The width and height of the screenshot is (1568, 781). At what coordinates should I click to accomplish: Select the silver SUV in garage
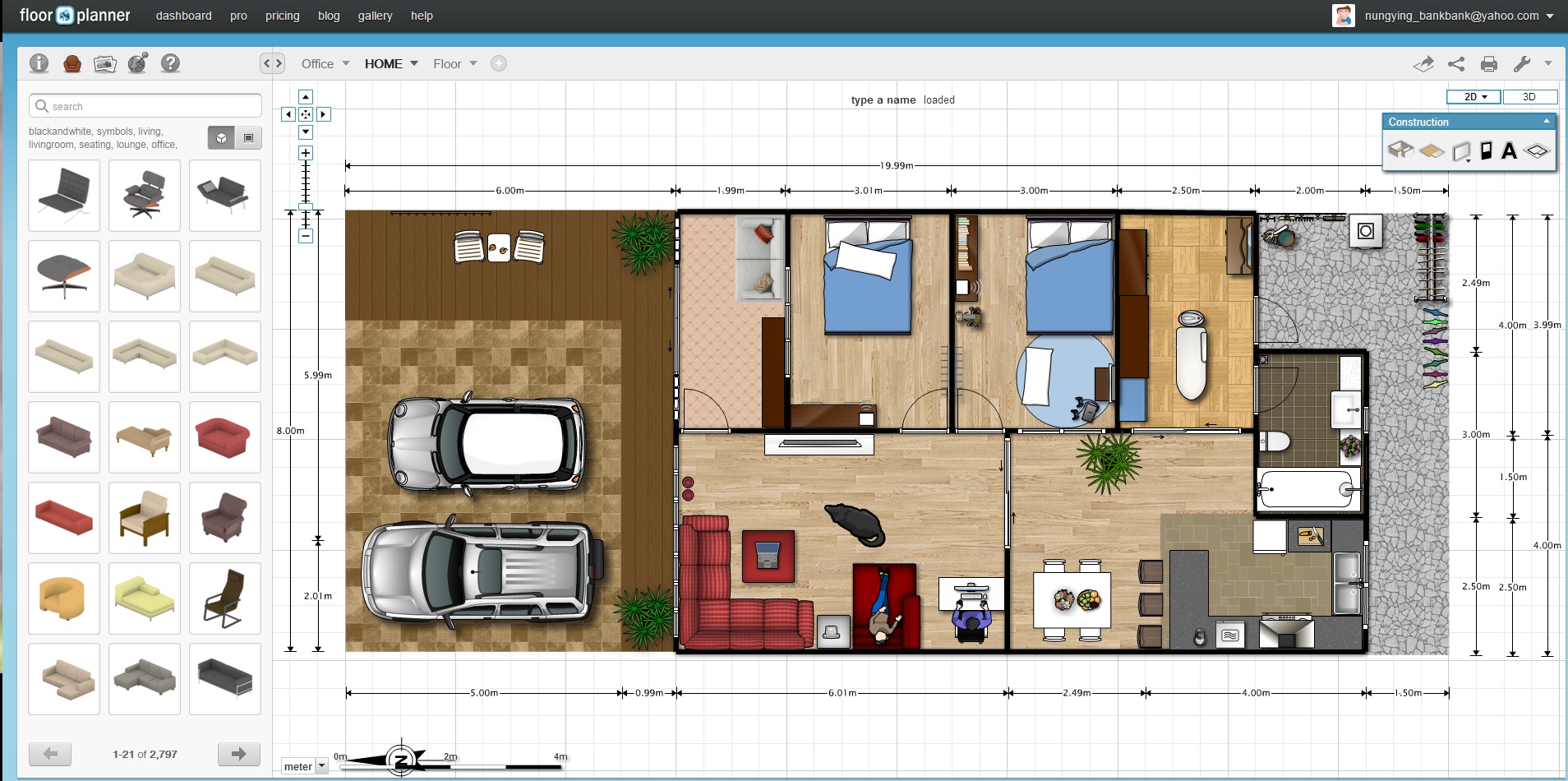click(482, 572)
